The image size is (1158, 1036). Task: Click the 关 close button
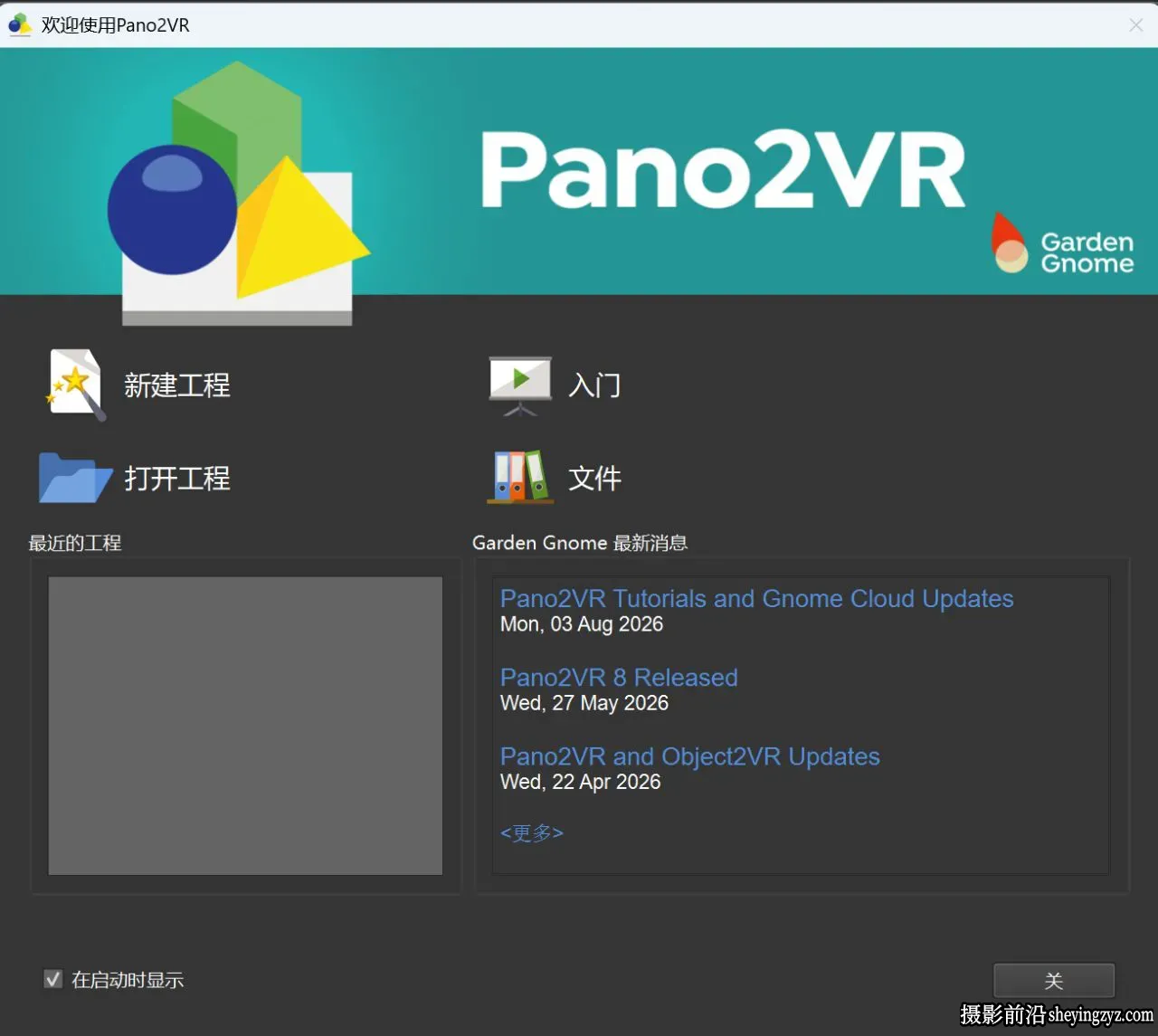pyautogui.click(x=1054, y=981)
